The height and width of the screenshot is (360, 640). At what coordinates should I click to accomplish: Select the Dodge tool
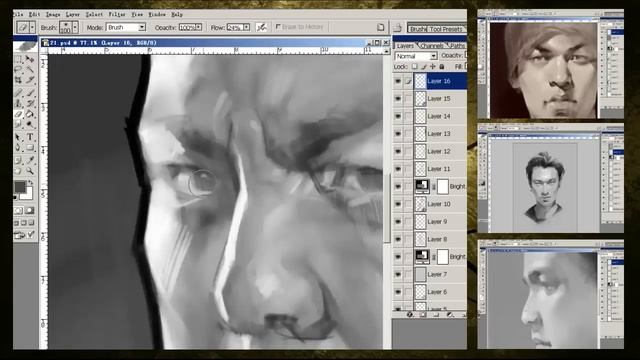[x=30, y=124]
